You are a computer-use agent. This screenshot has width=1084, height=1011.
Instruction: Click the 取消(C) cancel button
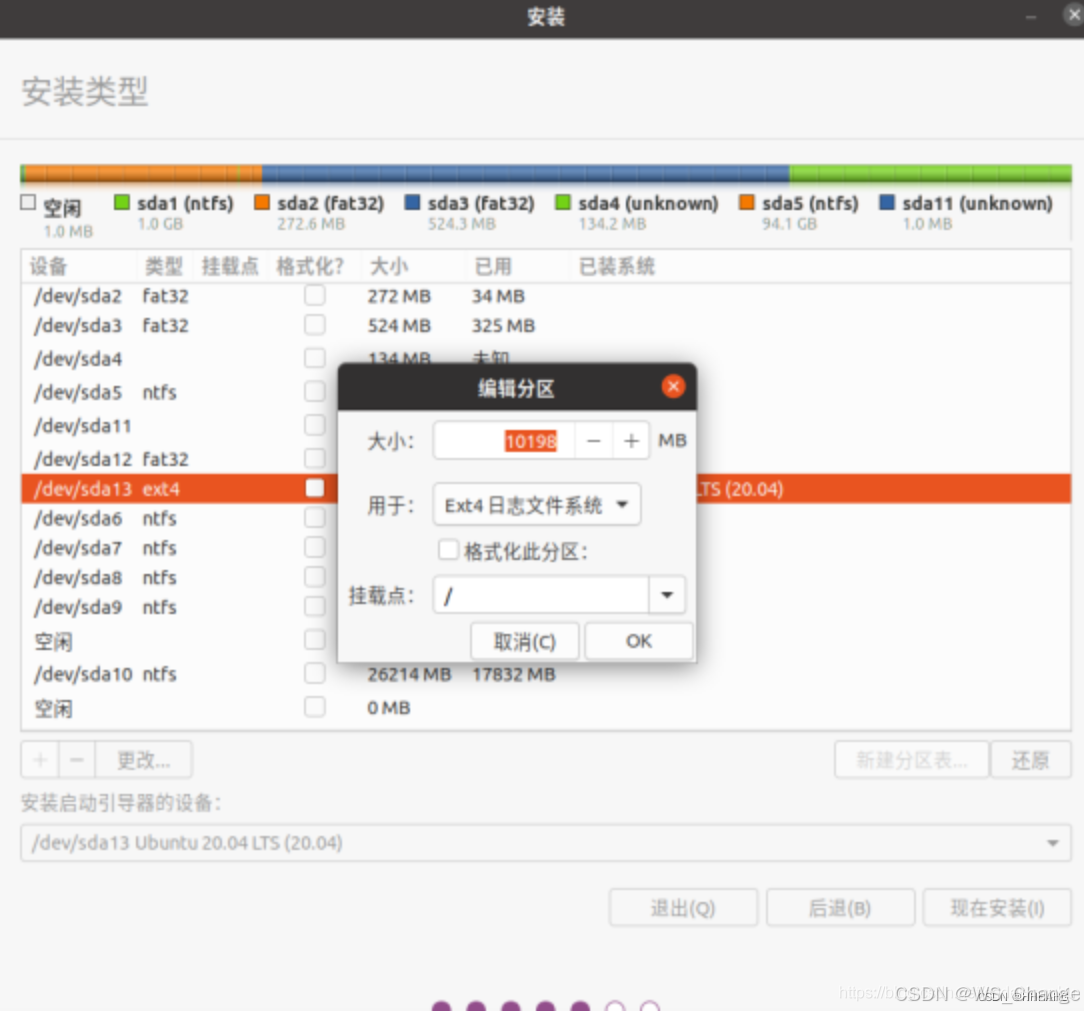525,641
